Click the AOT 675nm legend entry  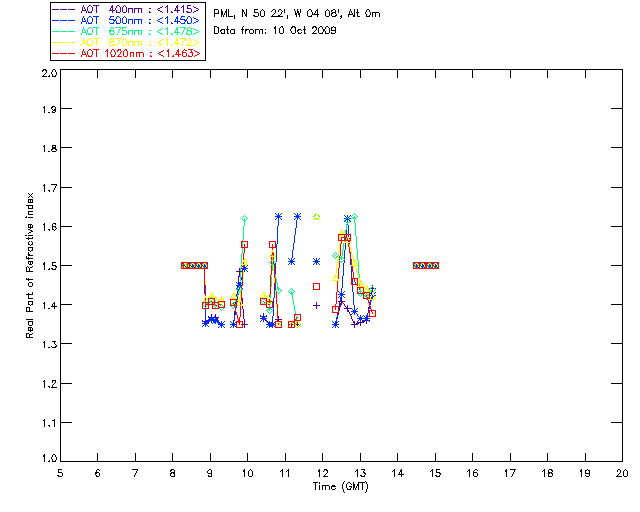127,31
